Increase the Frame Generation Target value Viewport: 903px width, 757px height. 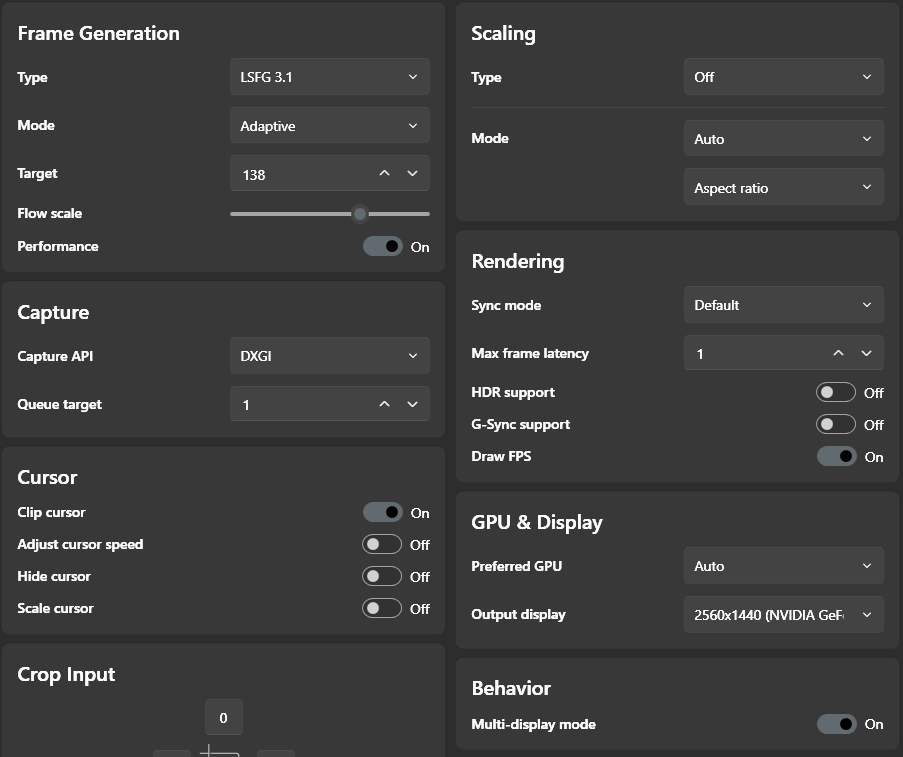coord(385,174)
